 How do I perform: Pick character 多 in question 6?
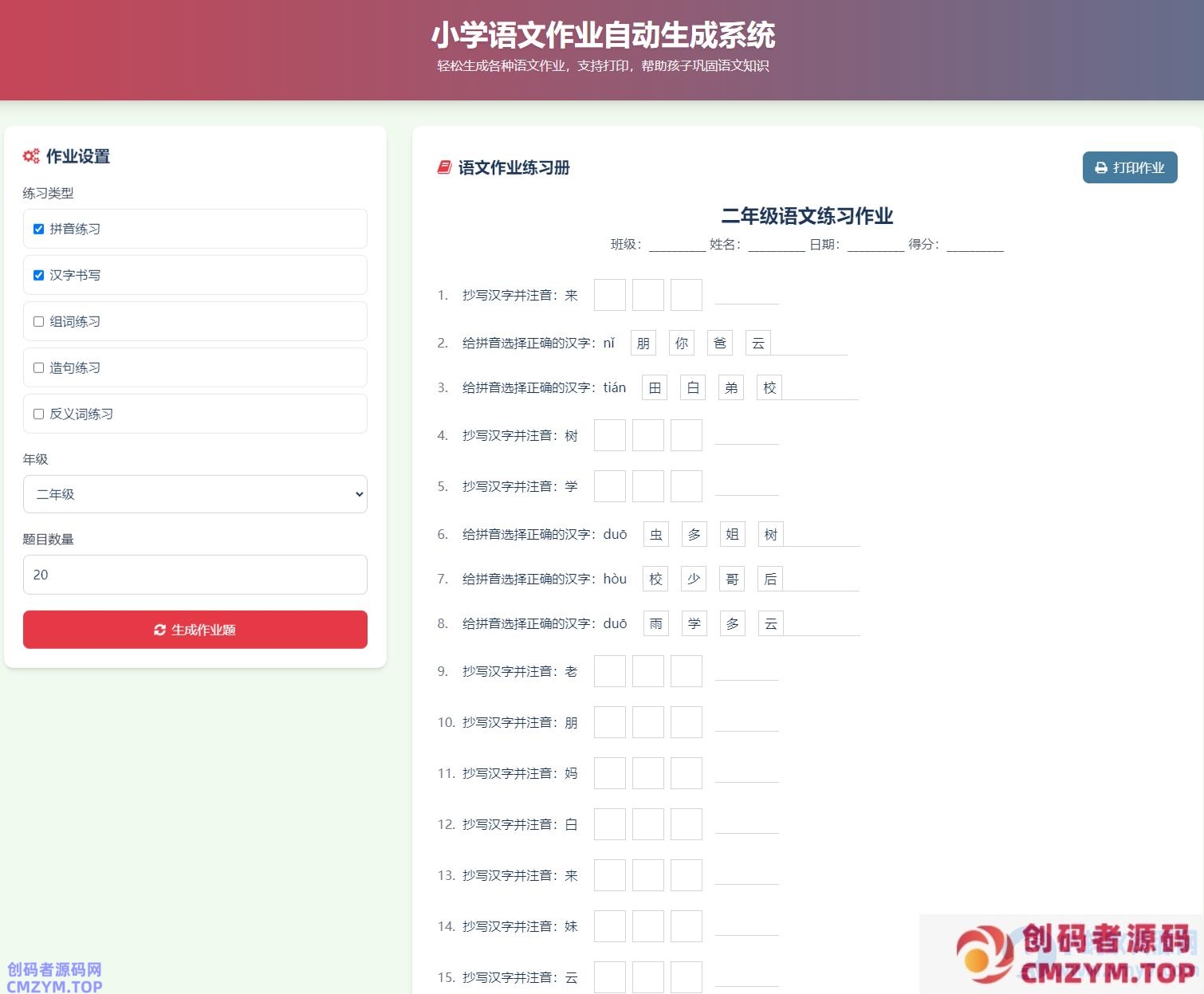pyautogui.click(x=694, y=534)
